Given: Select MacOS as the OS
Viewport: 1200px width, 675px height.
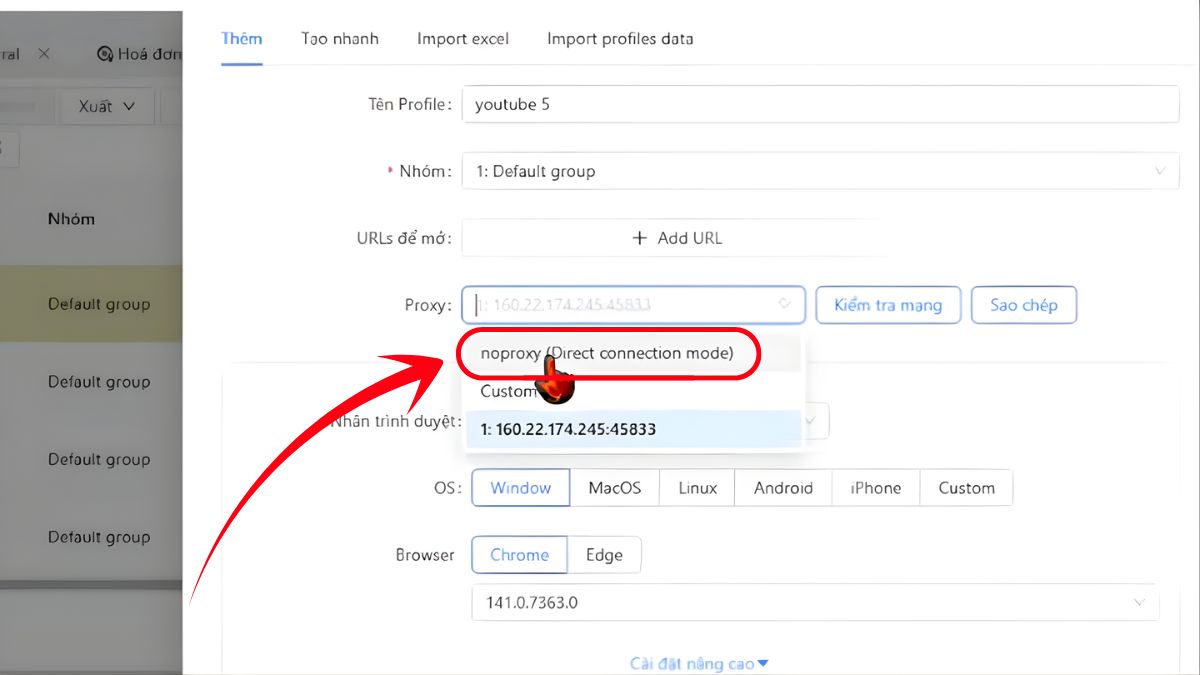Looking at the screenshot, I should [615, 488].
